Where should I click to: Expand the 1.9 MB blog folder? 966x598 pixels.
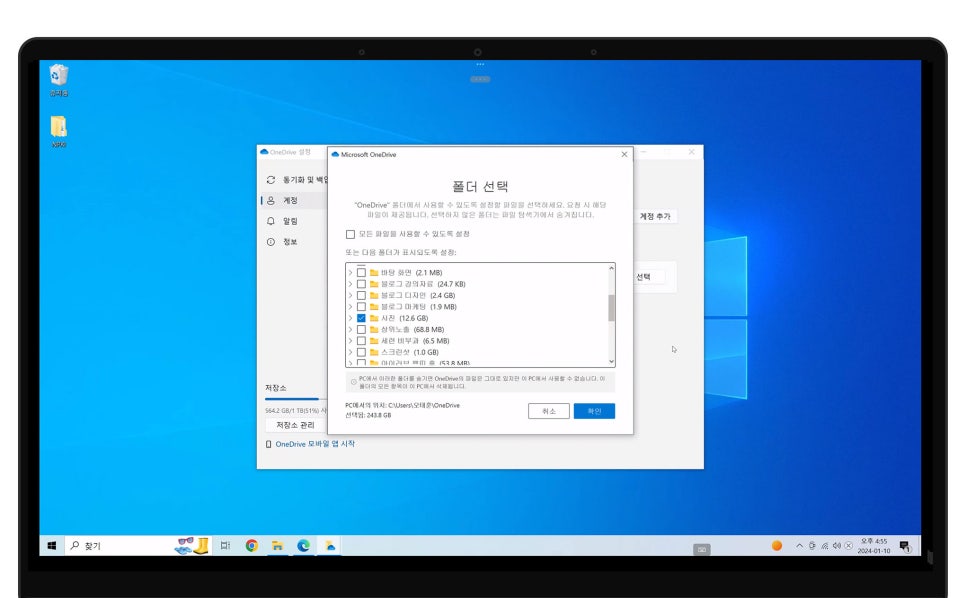click(351, 307)
